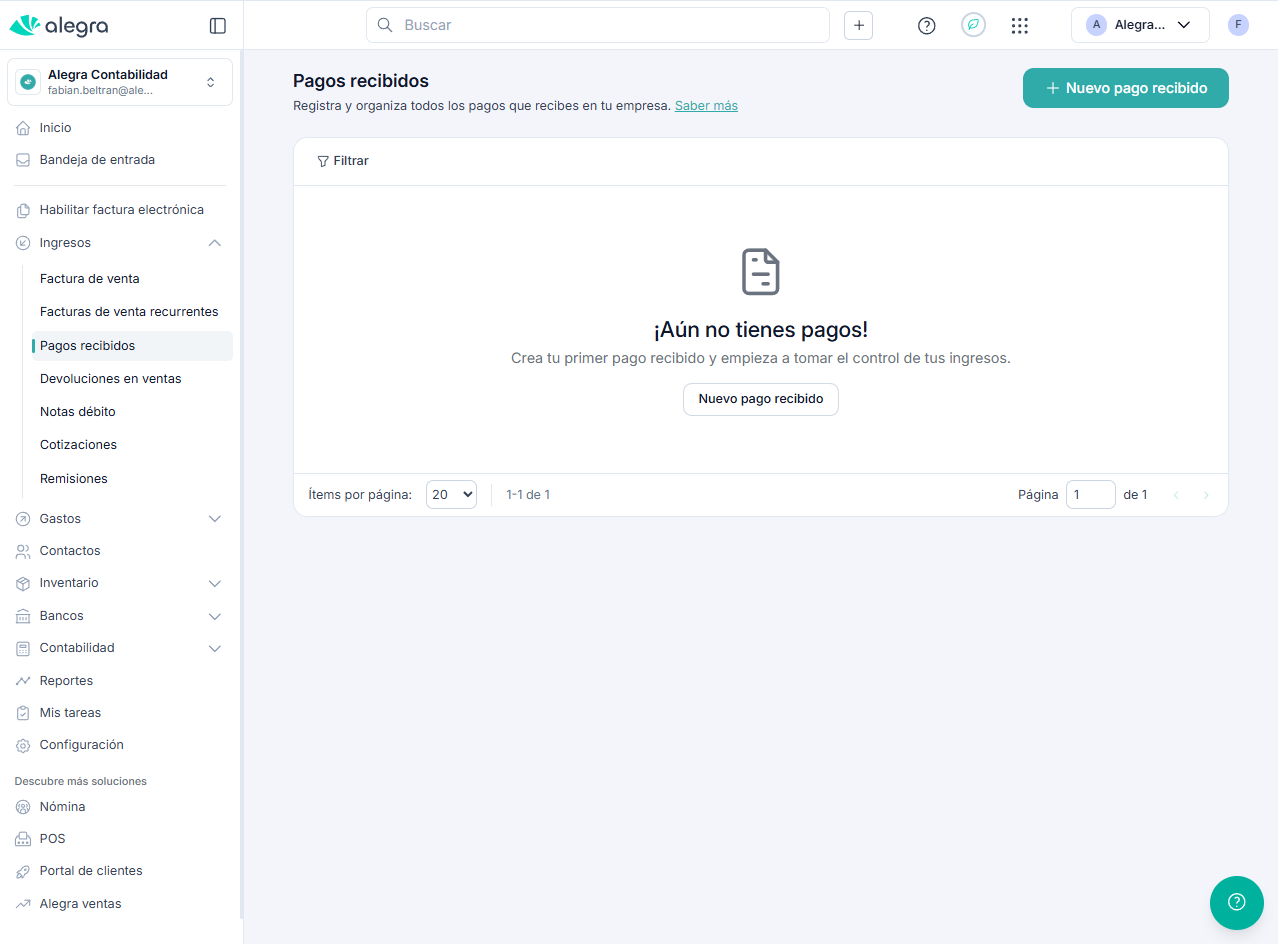This screenshot has height=944, width=1278.
Task: Click the green Nuevo pago recibido button
Action: point(1125,88)
